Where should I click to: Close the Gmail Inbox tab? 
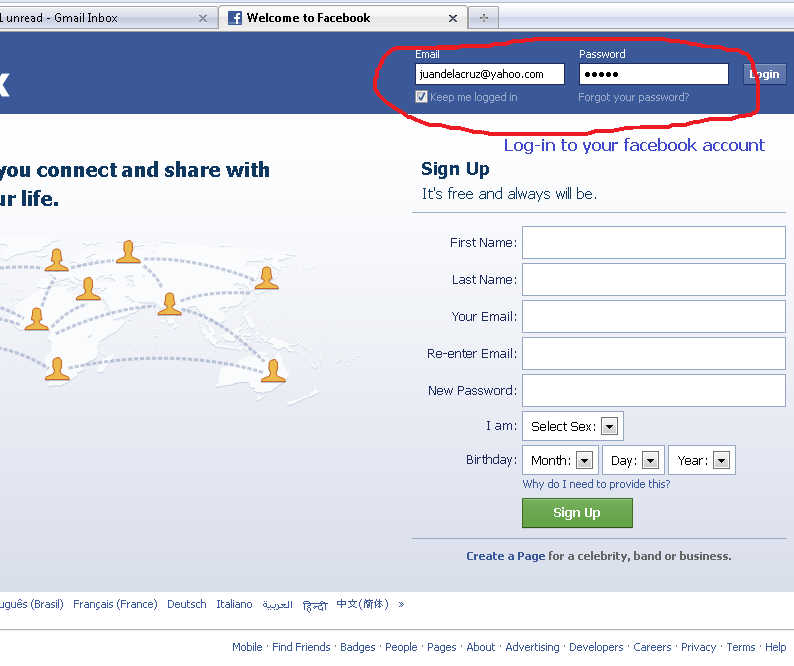tap(203, 18)
